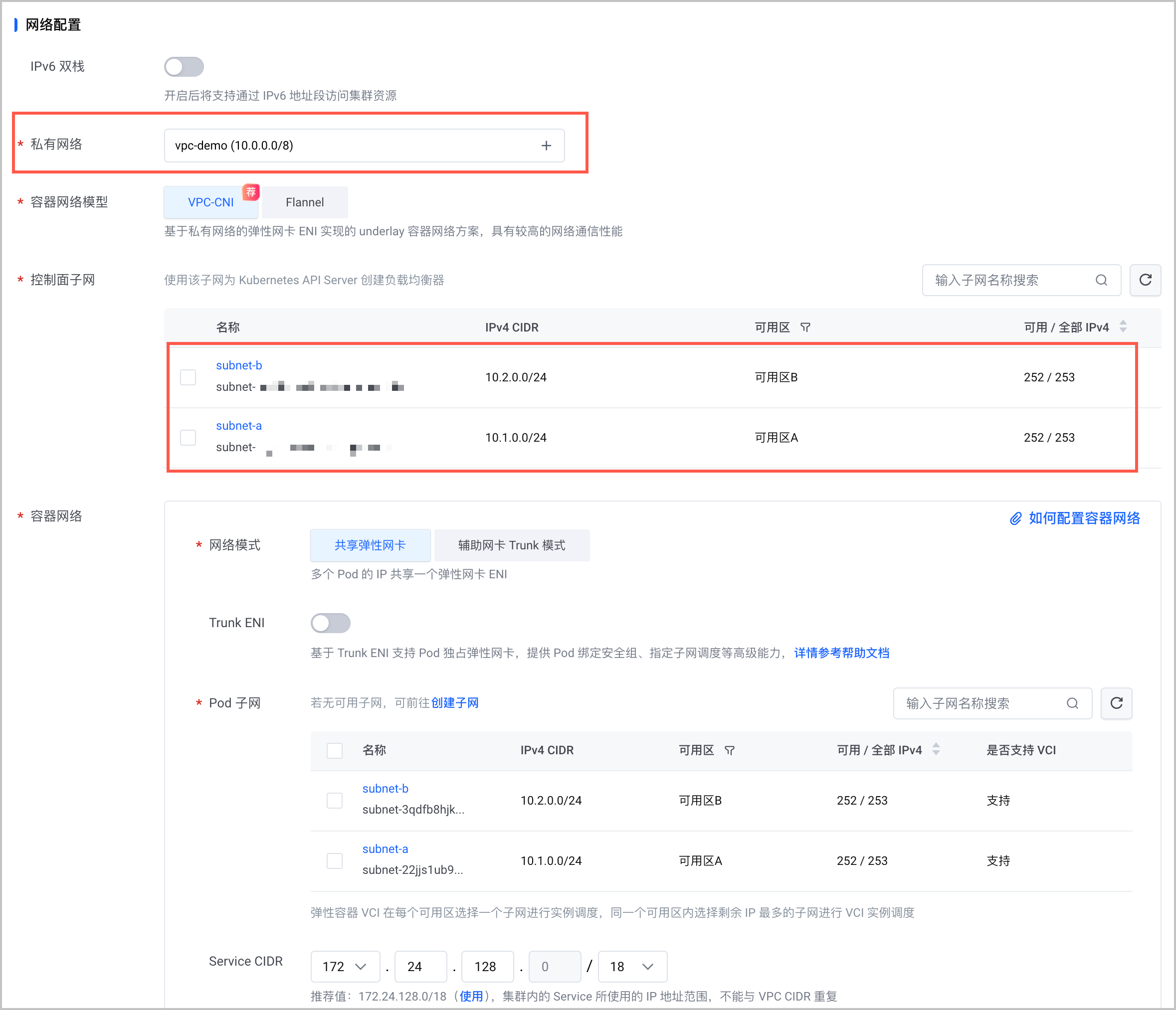Open the Service CIDR mask 18 dropdown

(x=633, y=966)
